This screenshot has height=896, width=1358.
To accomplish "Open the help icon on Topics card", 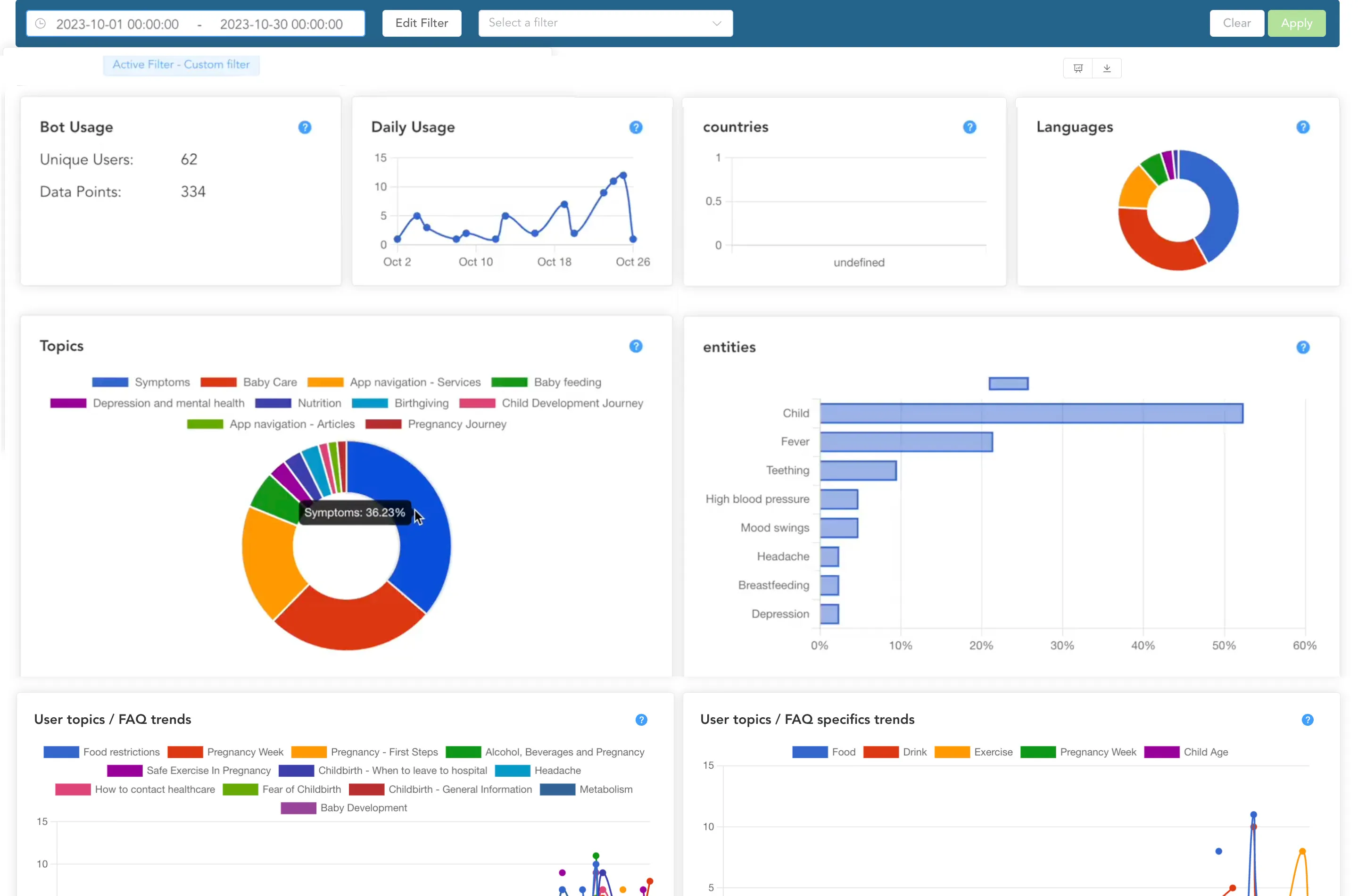I will 635,346.
